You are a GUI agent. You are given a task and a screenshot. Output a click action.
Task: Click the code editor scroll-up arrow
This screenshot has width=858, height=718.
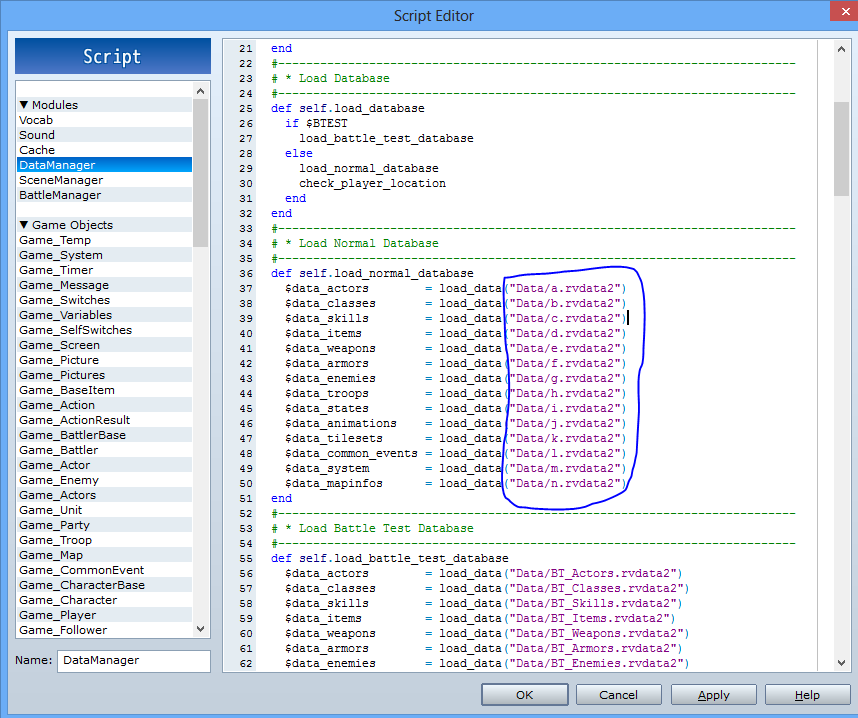click(x=841, y=49)
